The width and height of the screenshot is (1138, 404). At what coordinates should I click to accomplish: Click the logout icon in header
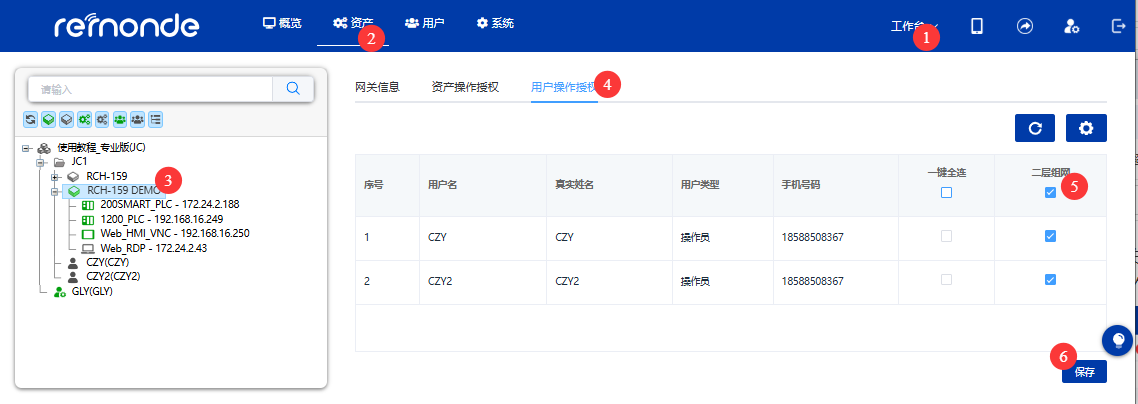(x=1118, y=26)
